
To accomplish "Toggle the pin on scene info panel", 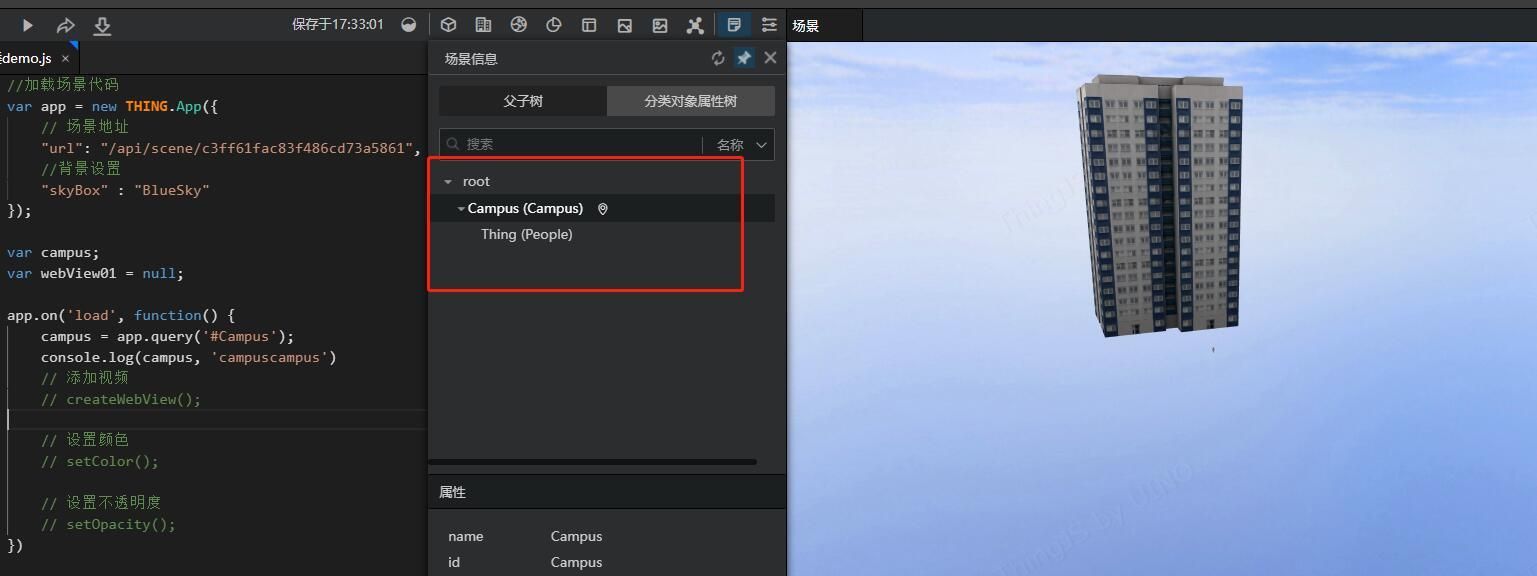I will point(744,58).
